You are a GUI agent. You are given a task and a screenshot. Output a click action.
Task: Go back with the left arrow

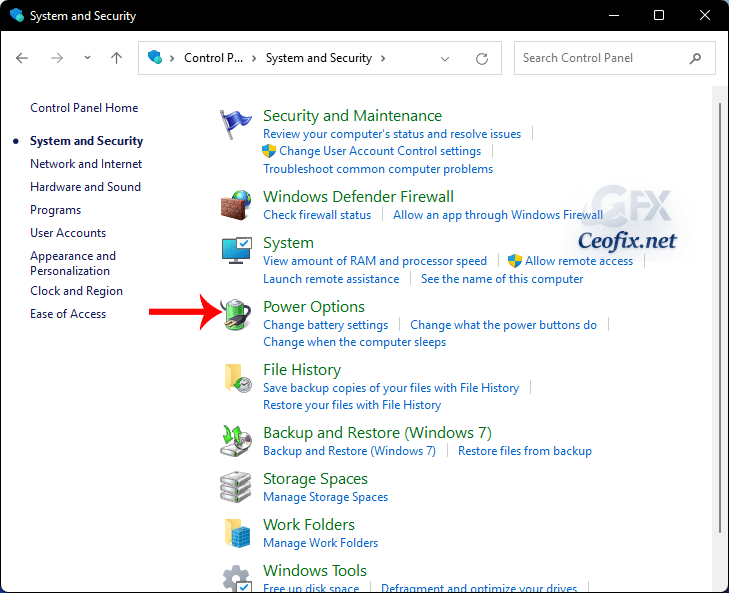tap(22, 58)
